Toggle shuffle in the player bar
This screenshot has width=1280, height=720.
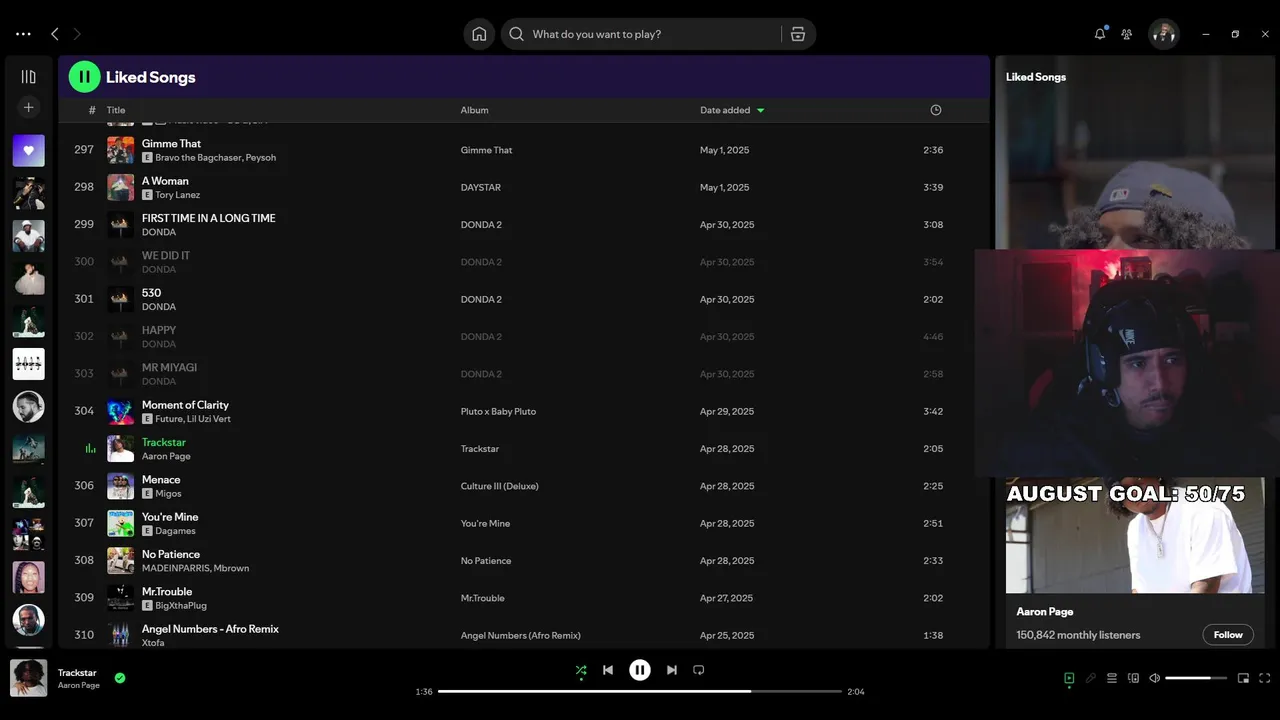[x=581, y=670]
